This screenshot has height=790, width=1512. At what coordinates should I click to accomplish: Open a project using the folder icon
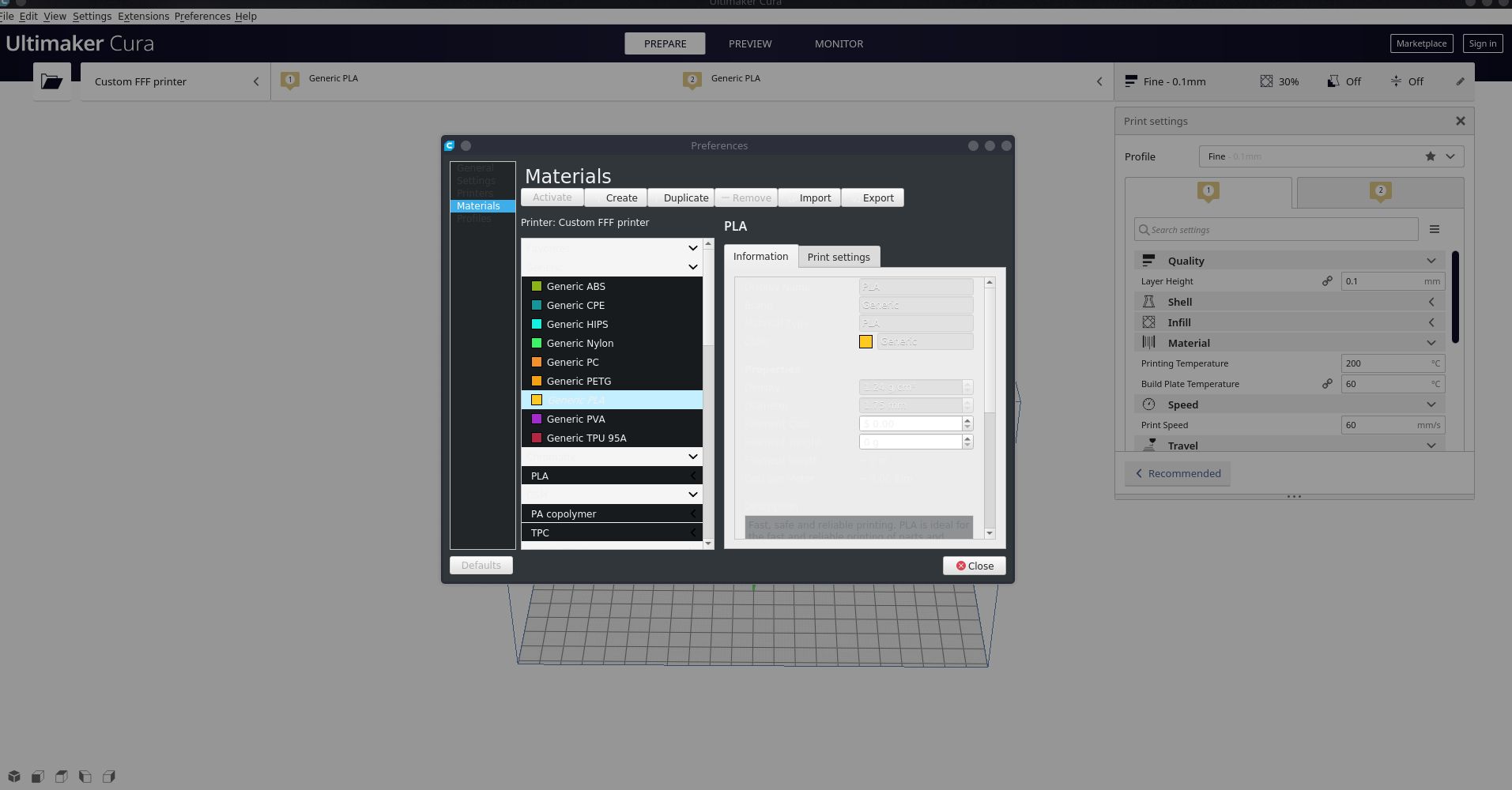click(51, 81)
